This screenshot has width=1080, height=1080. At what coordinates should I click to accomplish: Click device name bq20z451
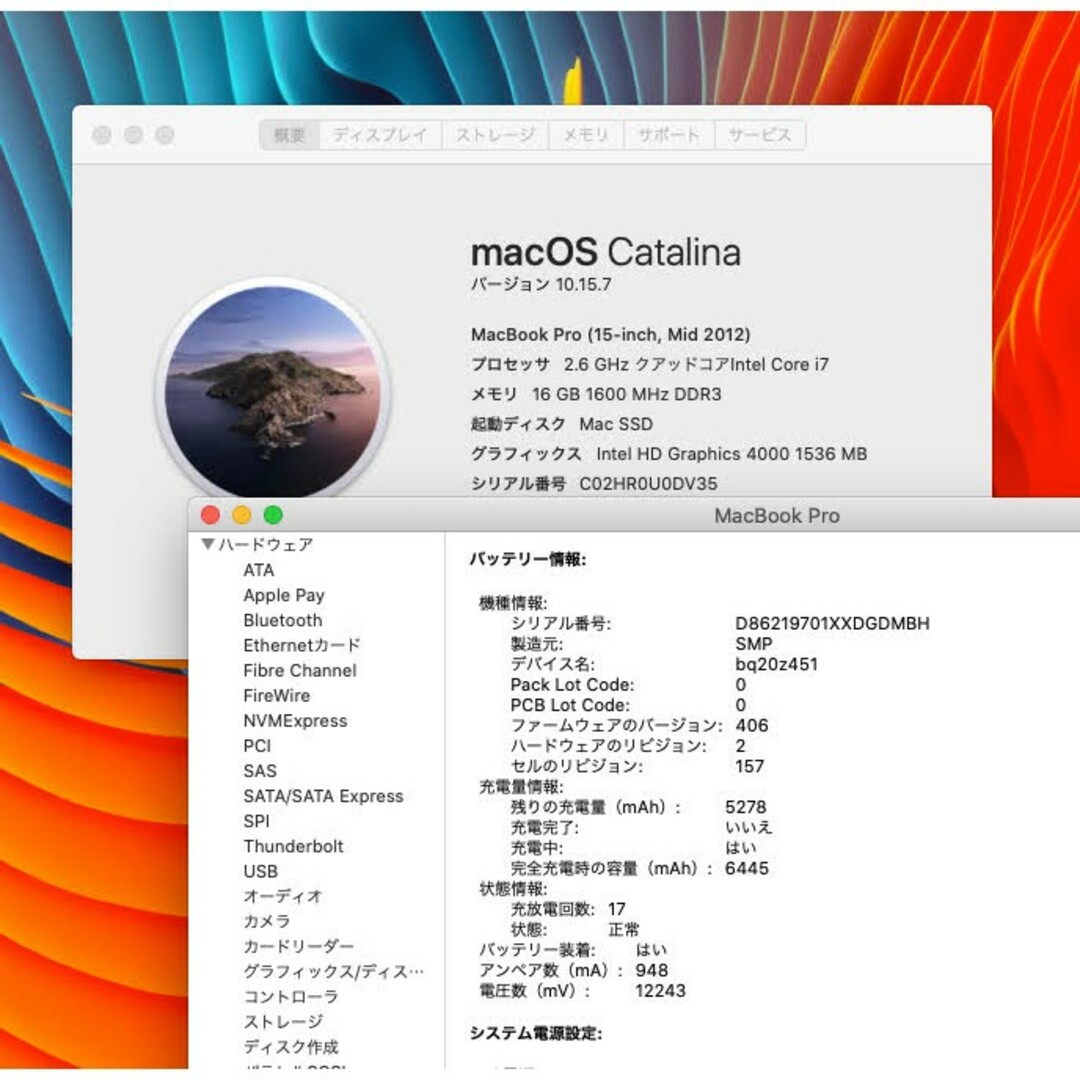click(776, 665)
